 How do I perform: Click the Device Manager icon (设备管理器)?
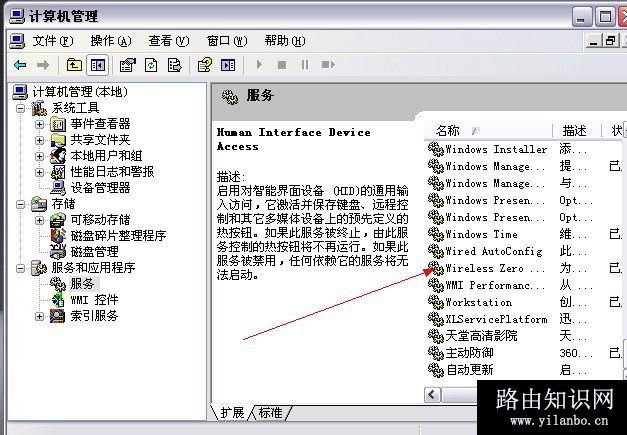tap(58, 188)
